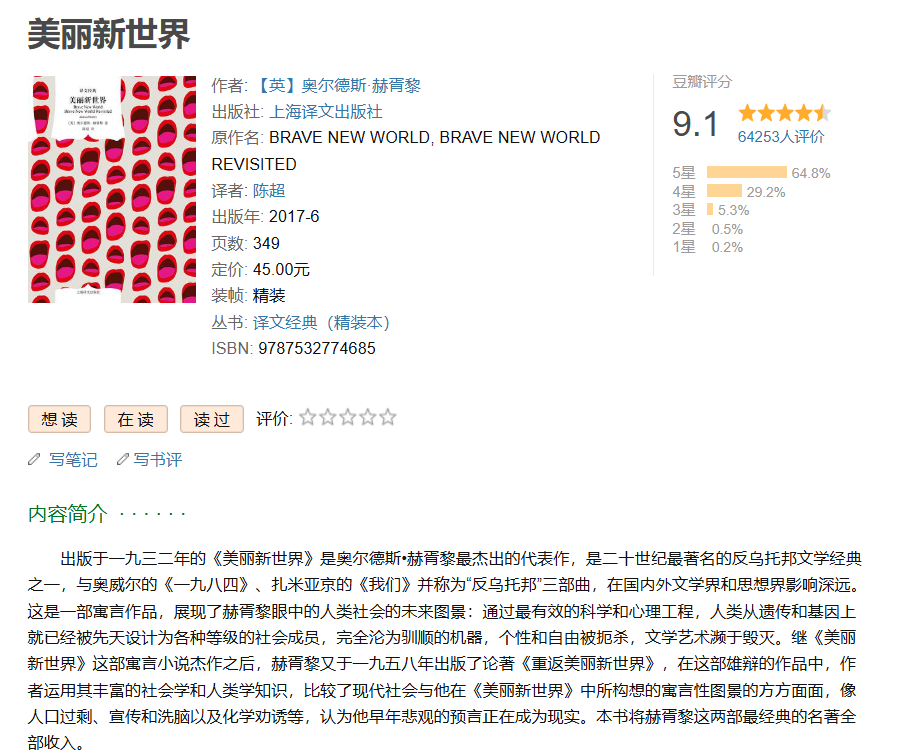Click the 5星 rating bar

tap(747, 172)
